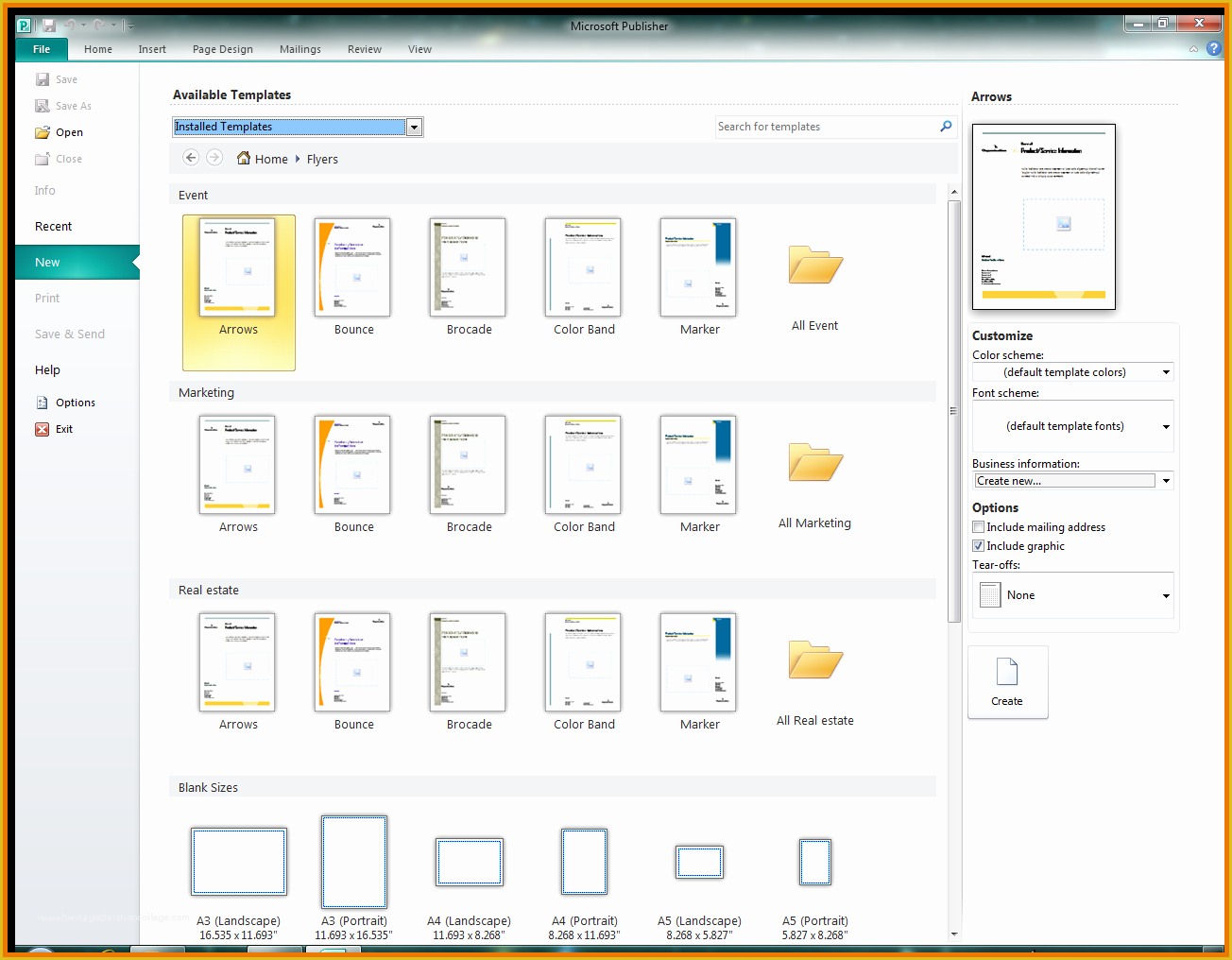
Task: Go back with the left arrow navigation button
Action: tap(191, 158)
